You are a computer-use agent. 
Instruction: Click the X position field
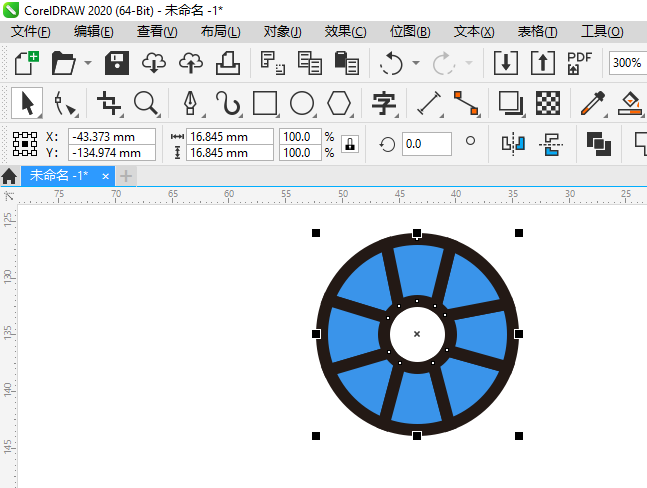click(112, 136)
